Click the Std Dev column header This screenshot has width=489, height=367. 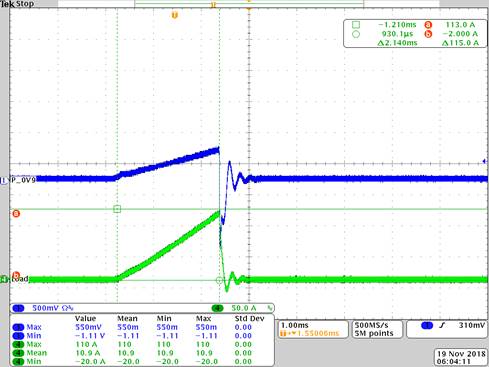(x=249, y=319)
